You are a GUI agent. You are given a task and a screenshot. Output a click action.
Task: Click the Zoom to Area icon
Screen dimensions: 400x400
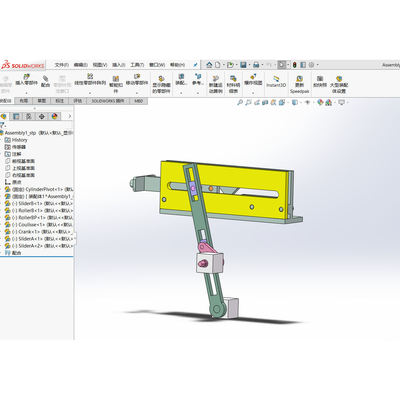click(x=248, y=103)
